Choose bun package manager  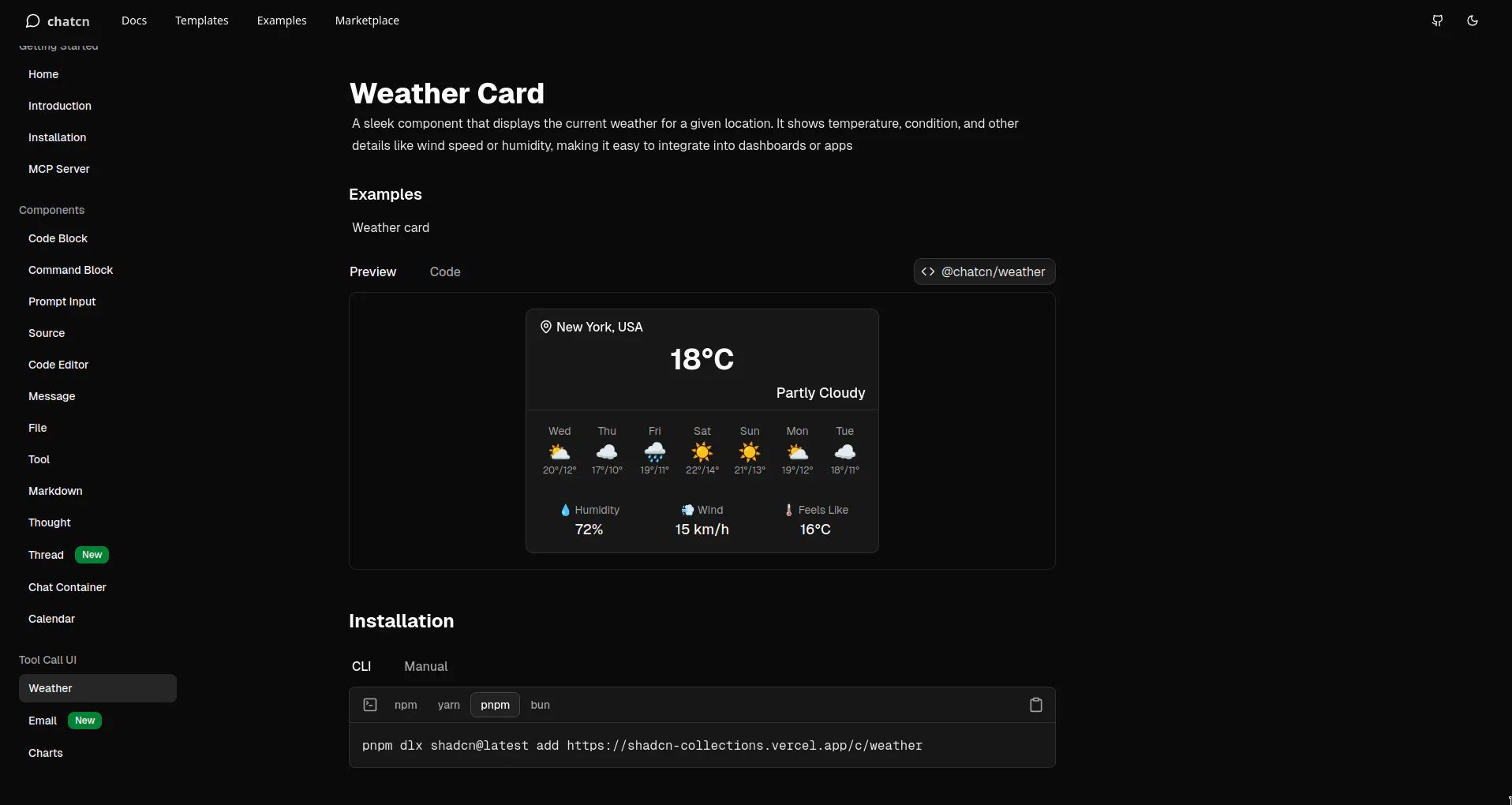pos(541,705)
